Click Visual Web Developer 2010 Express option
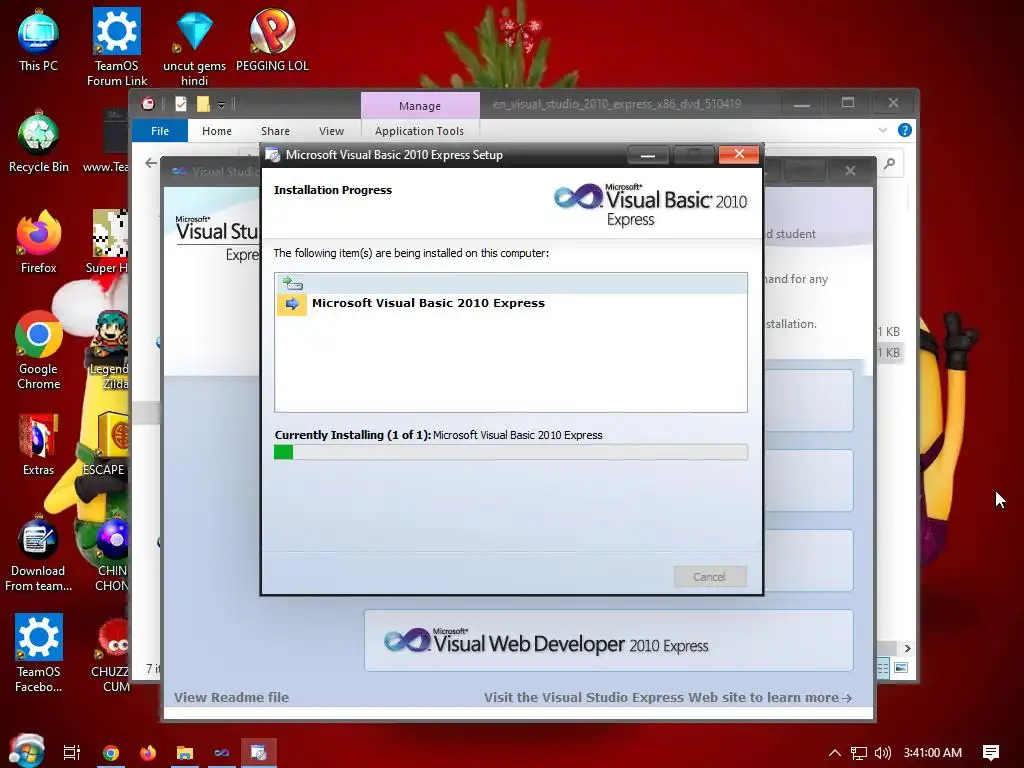Screen dimensions: 1024x768 (609, 641)
